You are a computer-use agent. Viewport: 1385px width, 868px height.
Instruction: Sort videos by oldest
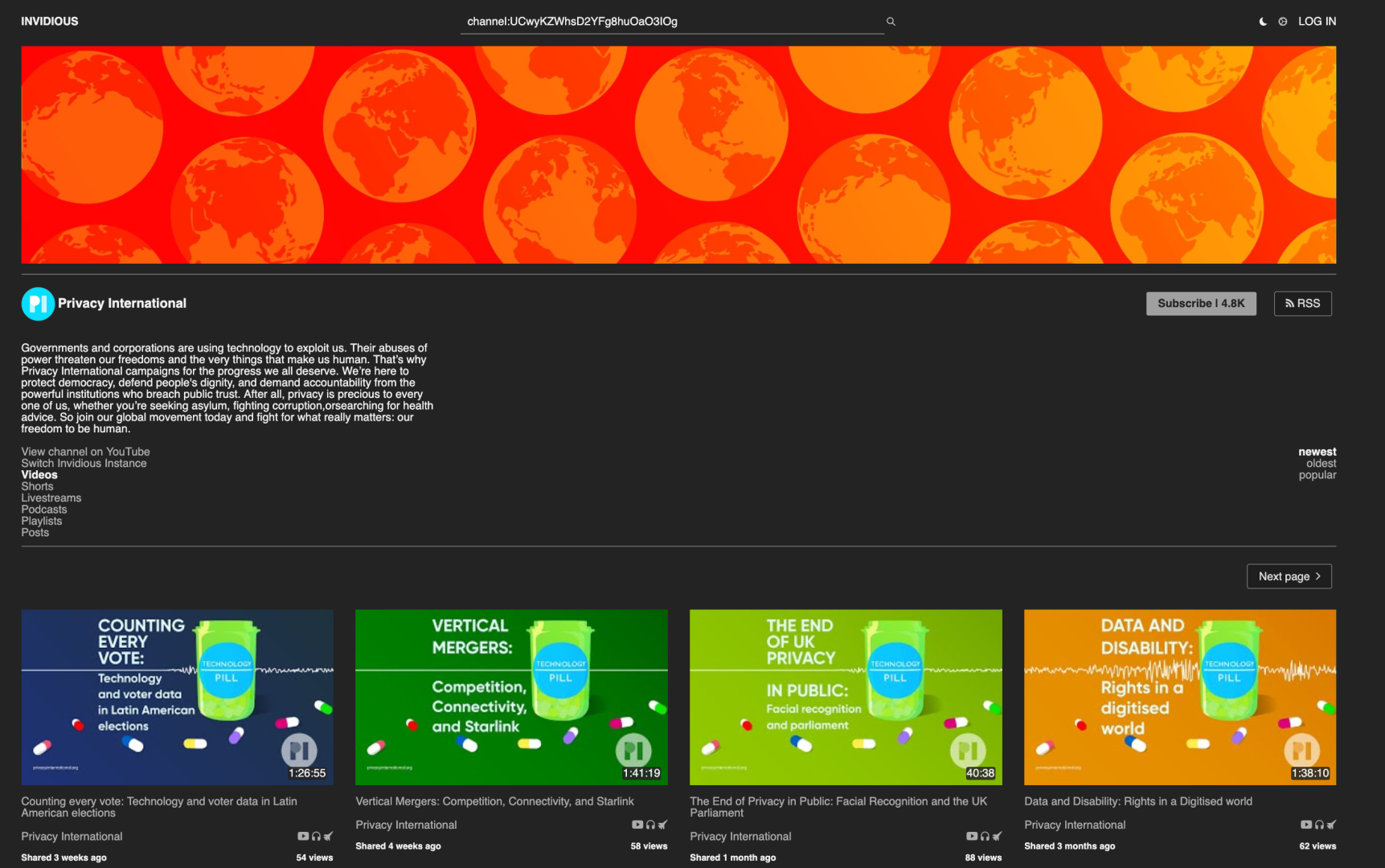(1321, 464)
